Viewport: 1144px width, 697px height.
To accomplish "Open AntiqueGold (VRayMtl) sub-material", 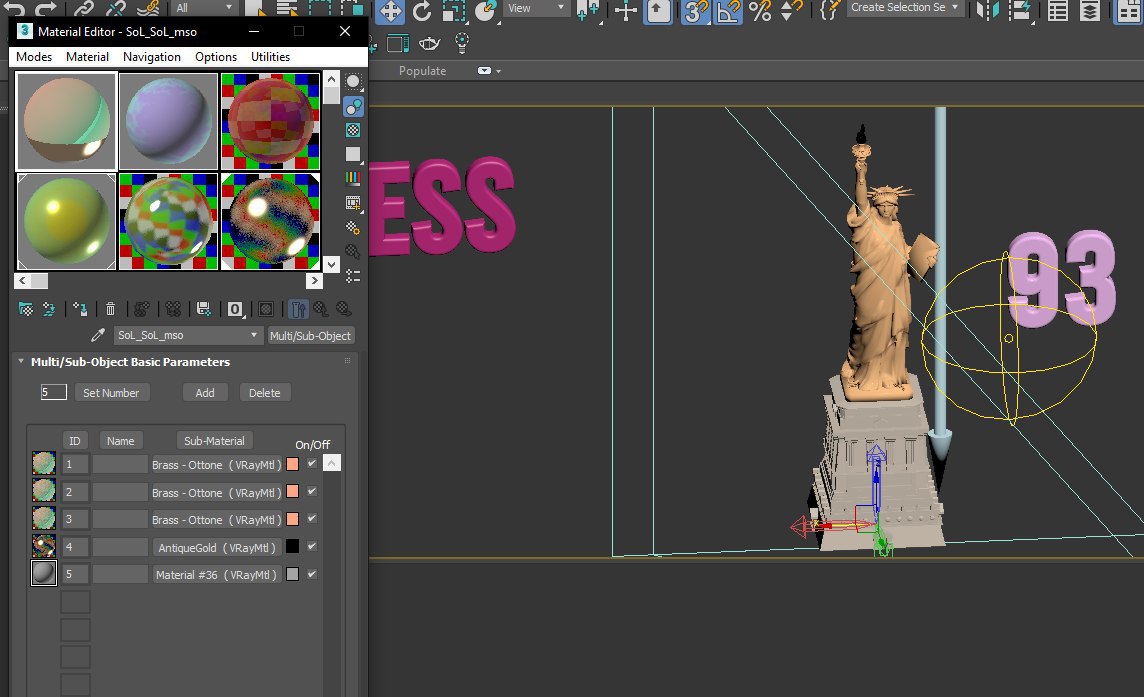I will [217, 547].
